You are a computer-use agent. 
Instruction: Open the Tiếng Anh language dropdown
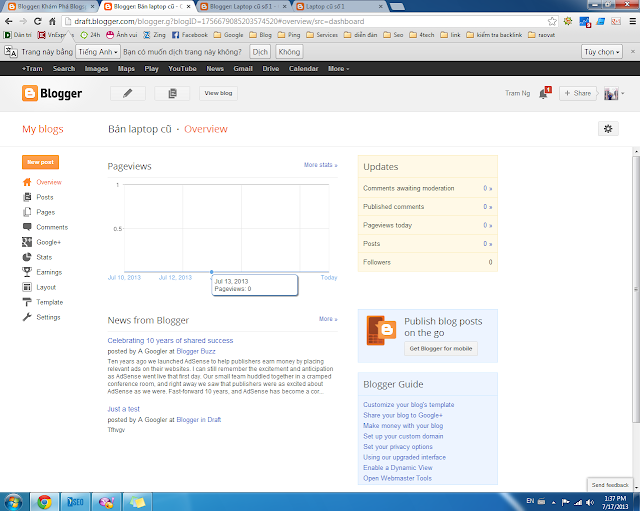coord(98,52)
